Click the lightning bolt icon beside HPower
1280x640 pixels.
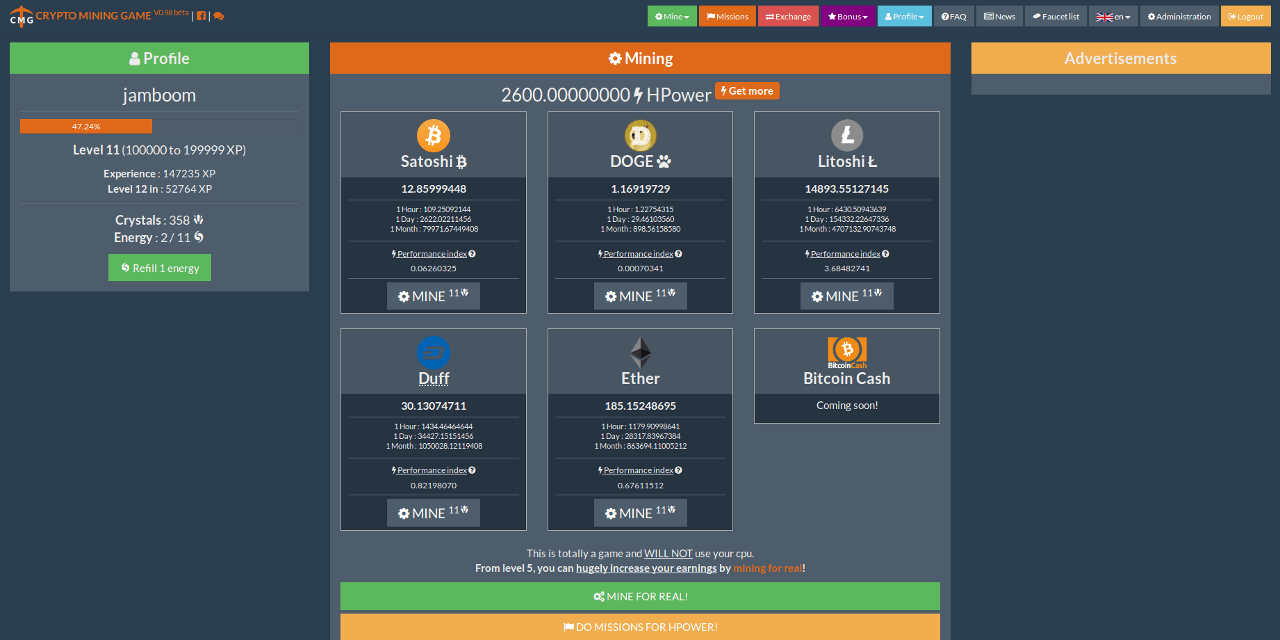(638, 95)
